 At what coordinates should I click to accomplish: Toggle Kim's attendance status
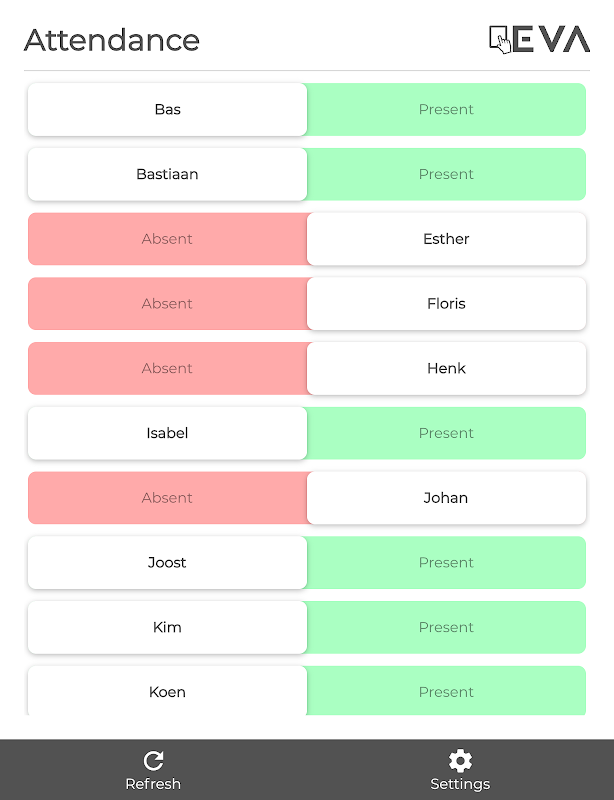tap(167, 627)
